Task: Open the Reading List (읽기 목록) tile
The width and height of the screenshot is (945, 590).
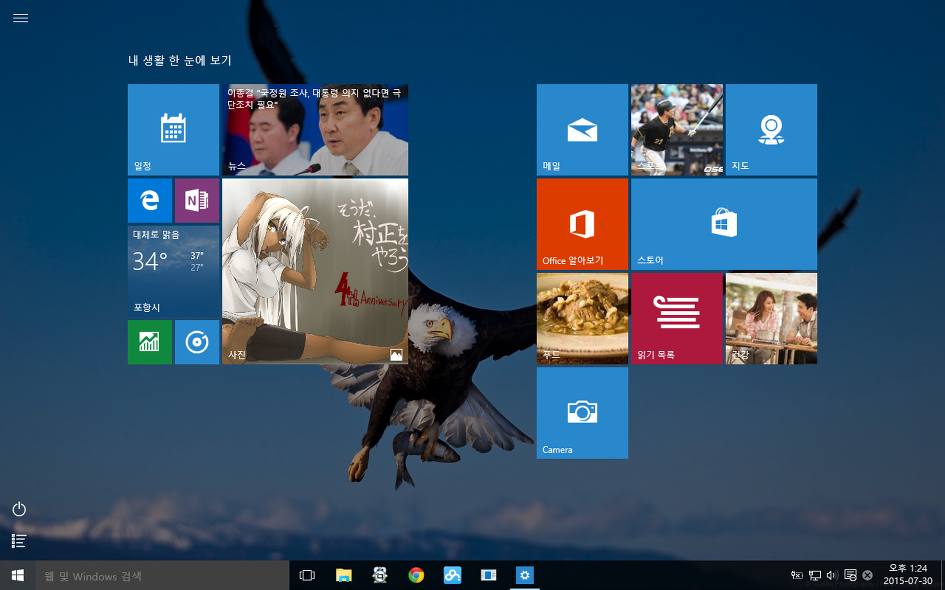Action: pos(676,318)
